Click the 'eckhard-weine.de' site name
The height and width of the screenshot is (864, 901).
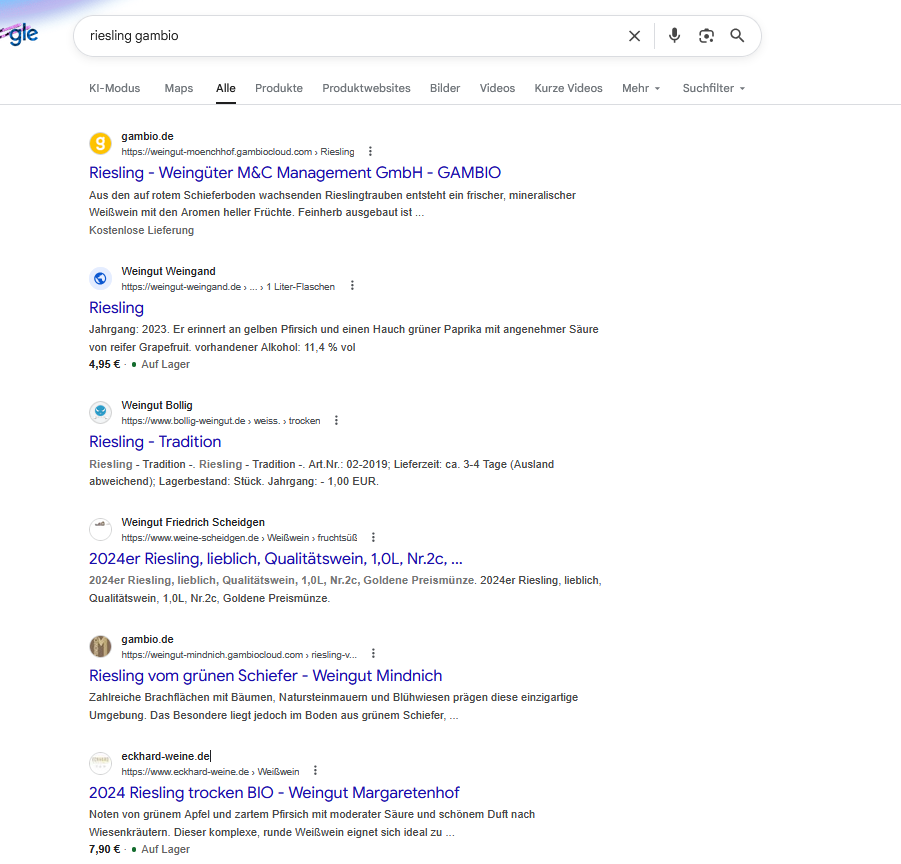165,756
